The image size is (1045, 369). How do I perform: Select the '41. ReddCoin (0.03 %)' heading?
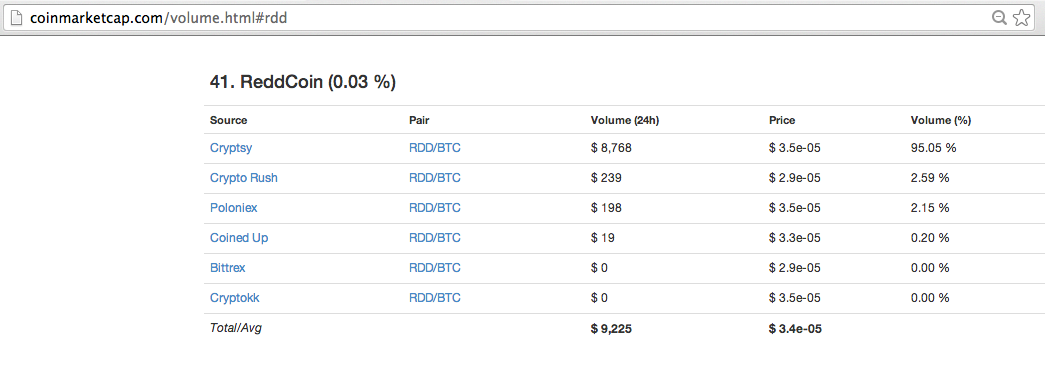pyautogui.click(x=303, y=83)
